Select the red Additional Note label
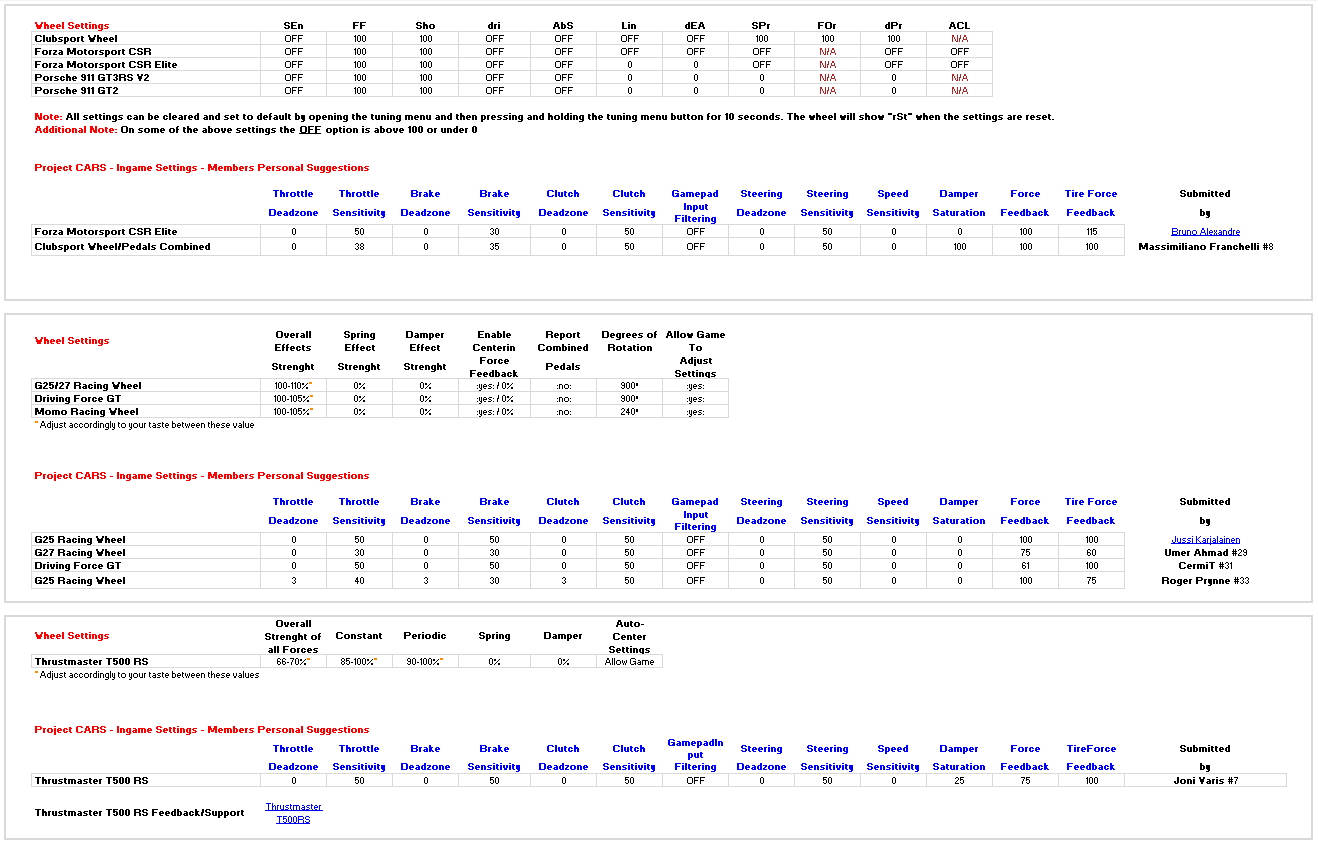This screenshot has width=1318, height=844. tap(75, 130)
